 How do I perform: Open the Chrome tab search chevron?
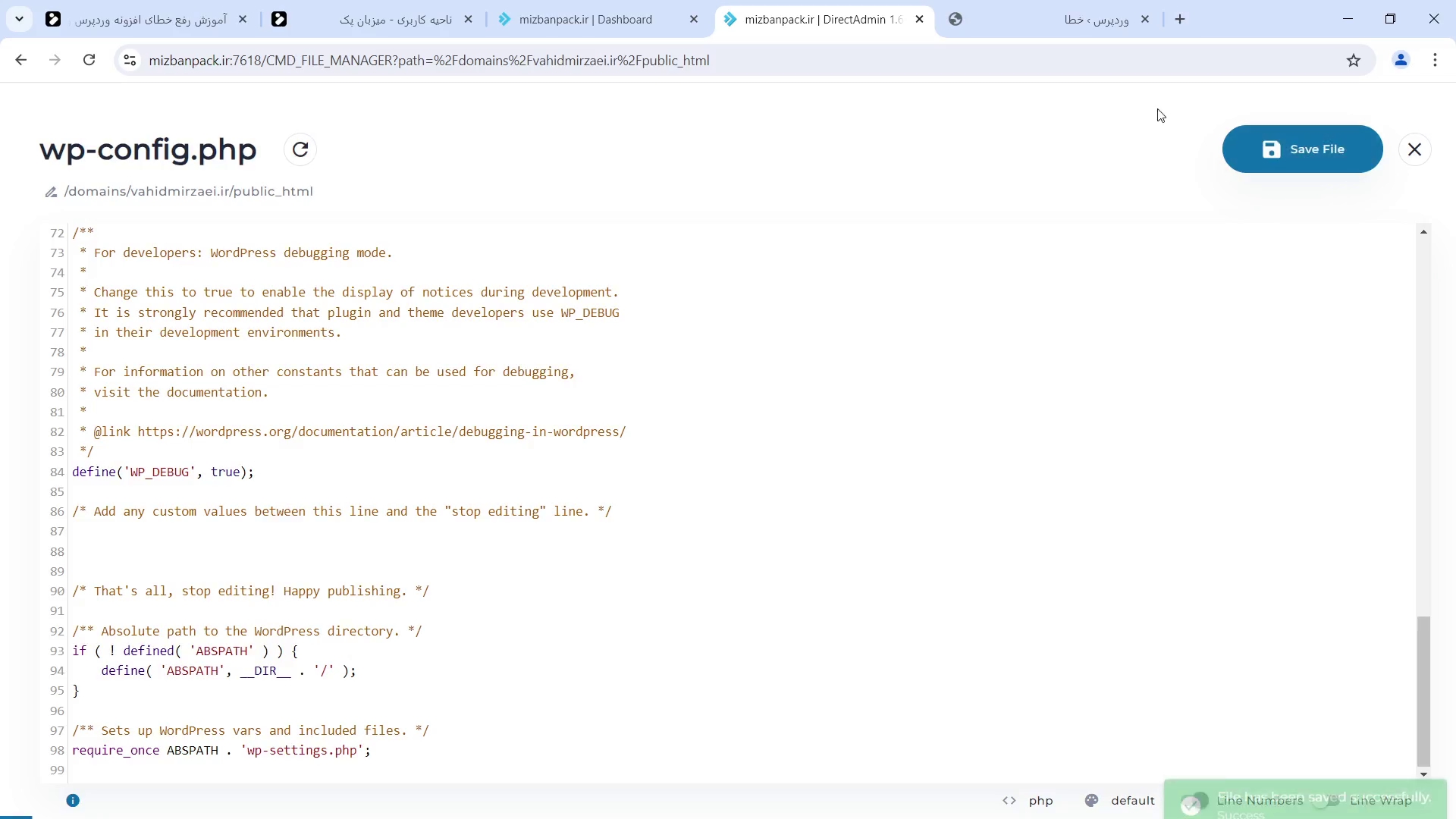point(19,19)
